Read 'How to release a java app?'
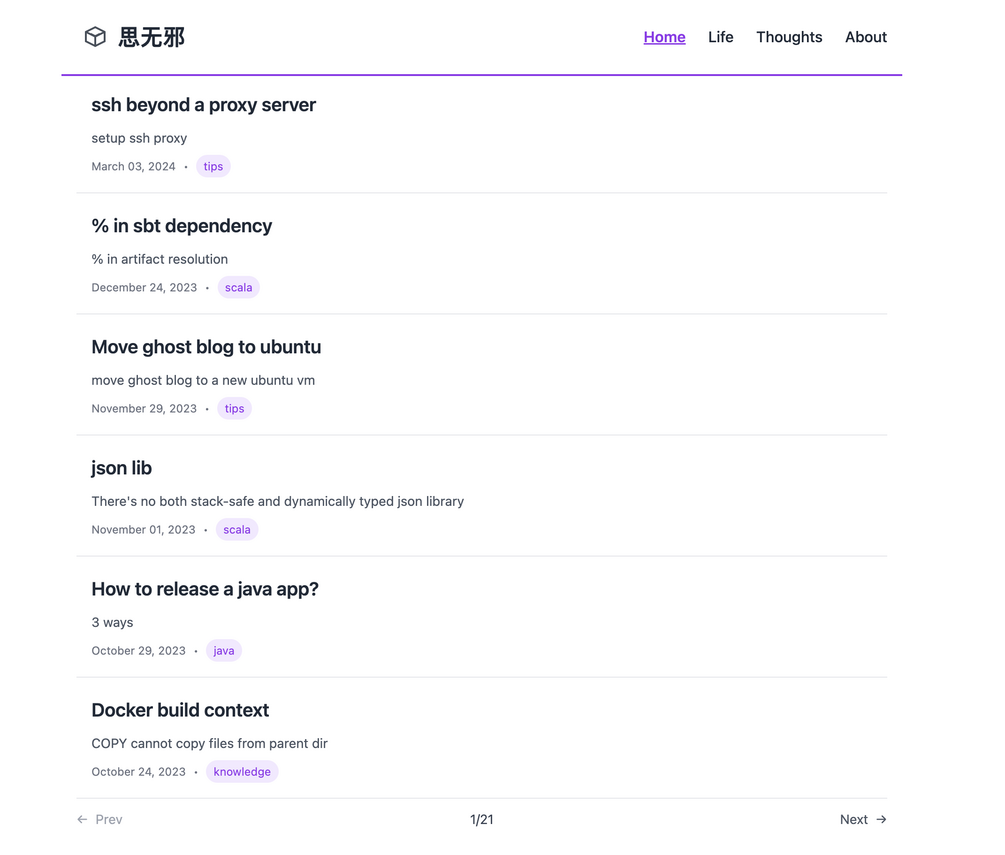 click(205, 589)
